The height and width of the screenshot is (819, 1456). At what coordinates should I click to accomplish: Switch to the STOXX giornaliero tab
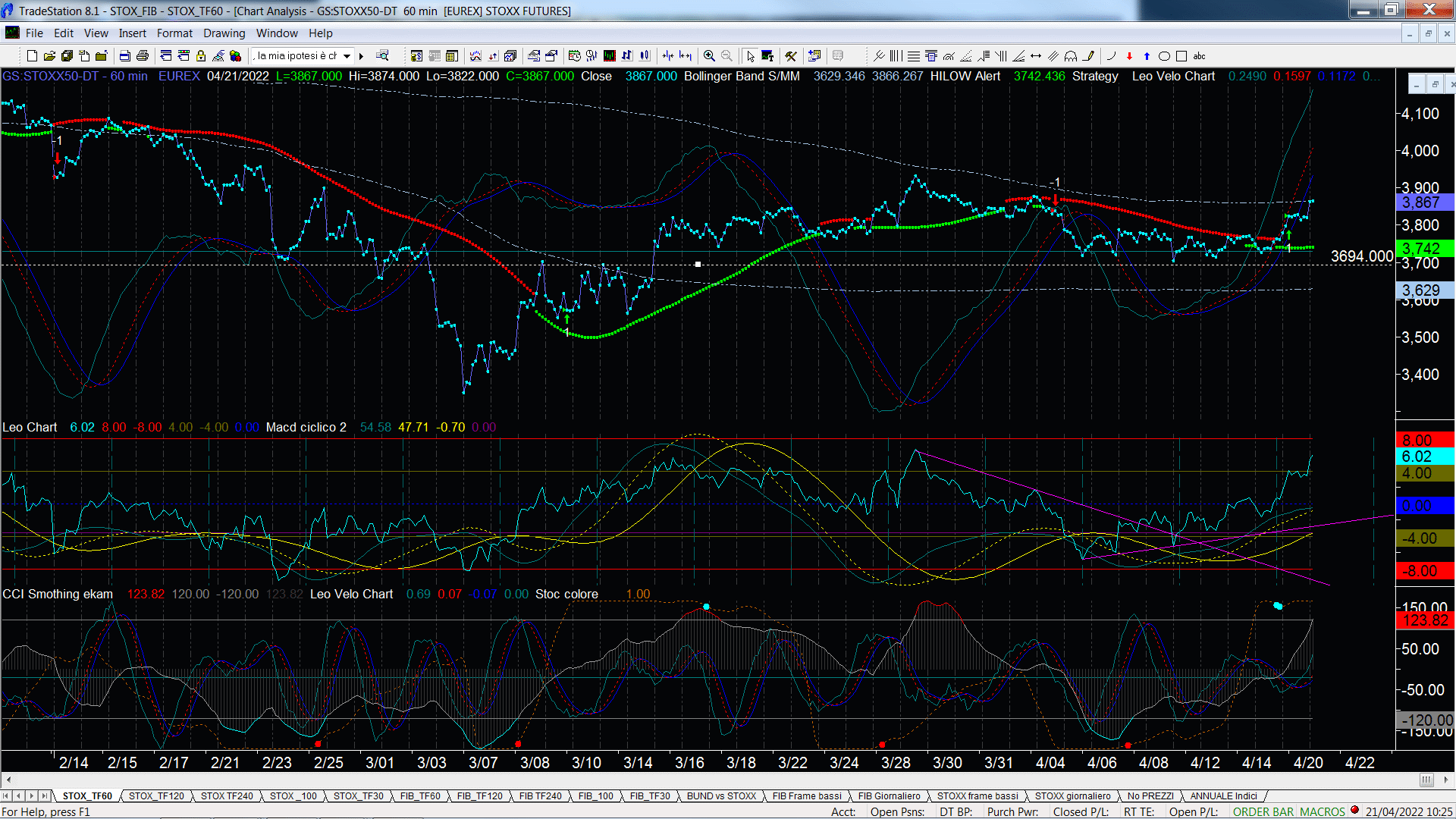click(1072, 796)
